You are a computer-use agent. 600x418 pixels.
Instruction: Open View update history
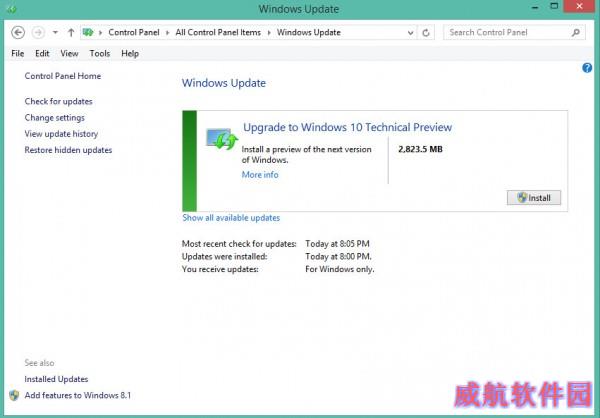[x=61, y=134]
